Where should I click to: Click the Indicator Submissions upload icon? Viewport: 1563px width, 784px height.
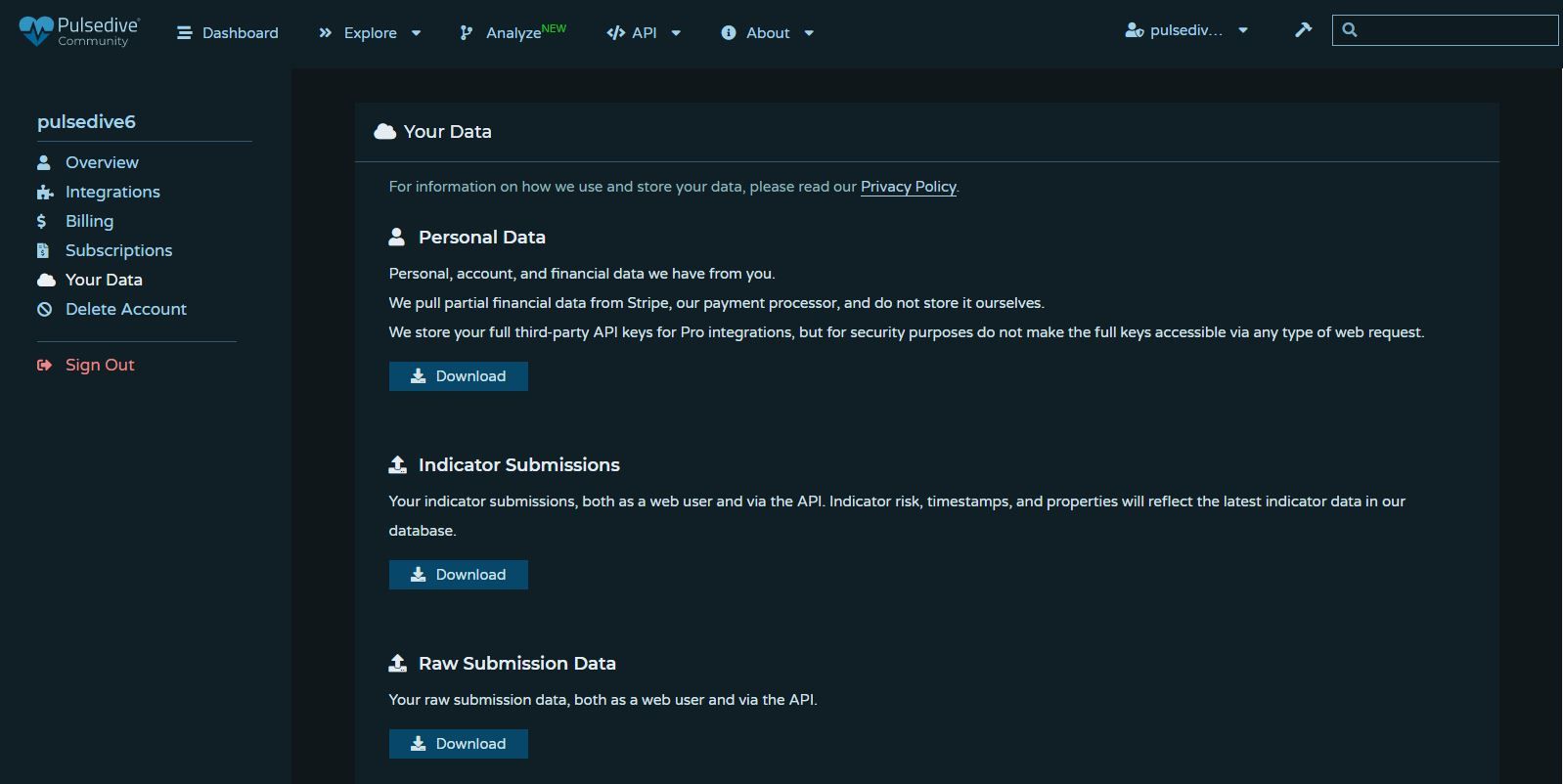tap(397, 464)
